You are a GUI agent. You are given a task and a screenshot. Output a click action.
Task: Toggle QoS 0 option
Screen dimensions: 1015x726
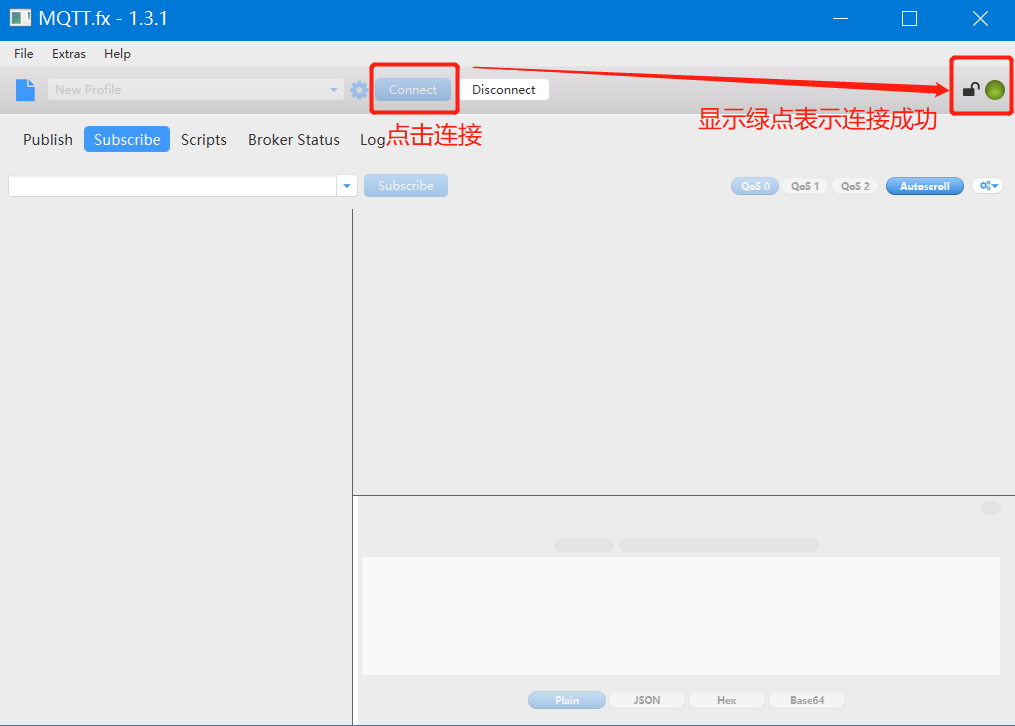pyautogui.click(x=755, y=186)
